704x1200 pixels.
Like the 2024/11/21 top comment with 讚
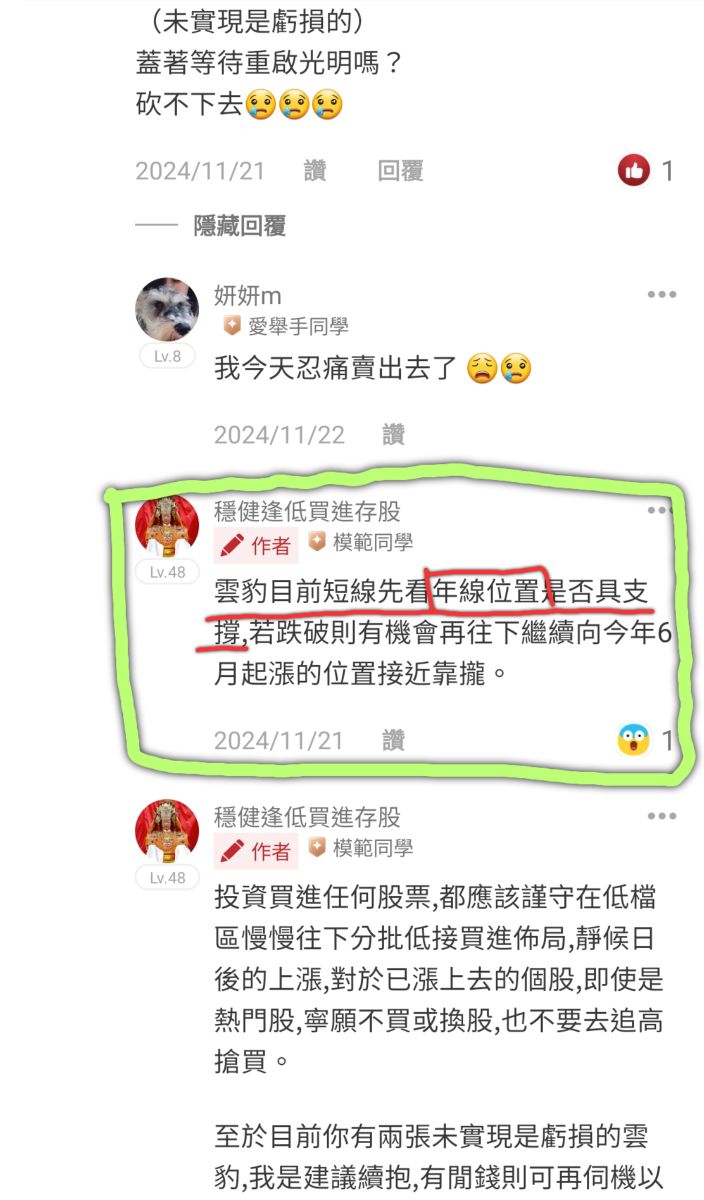[x=315, y=171]
